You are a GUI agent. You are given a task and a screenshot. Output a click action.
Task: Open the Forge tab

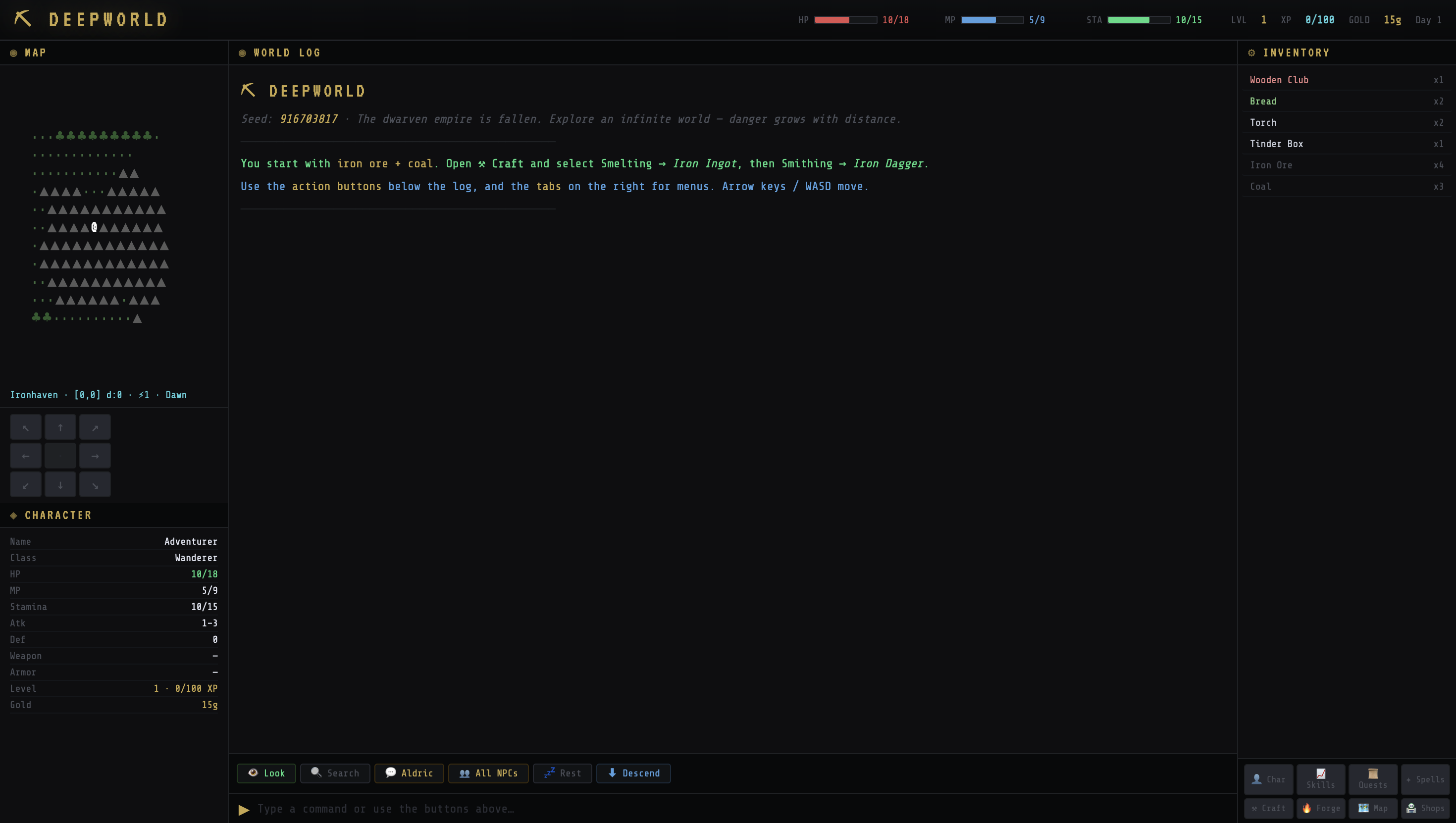pos(1320,808)
